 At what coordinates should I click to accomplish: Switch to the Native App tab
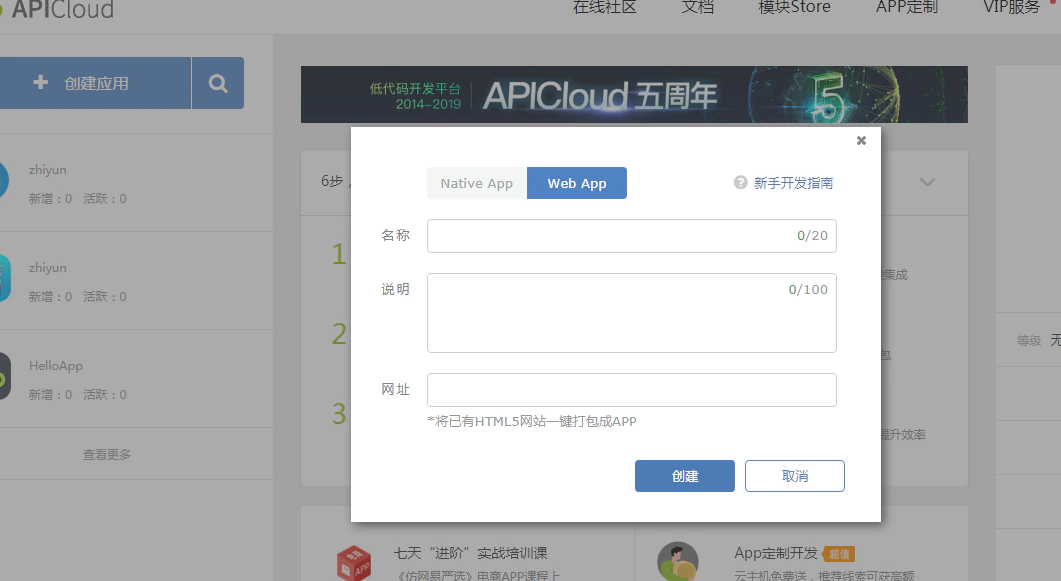point(476,183)
